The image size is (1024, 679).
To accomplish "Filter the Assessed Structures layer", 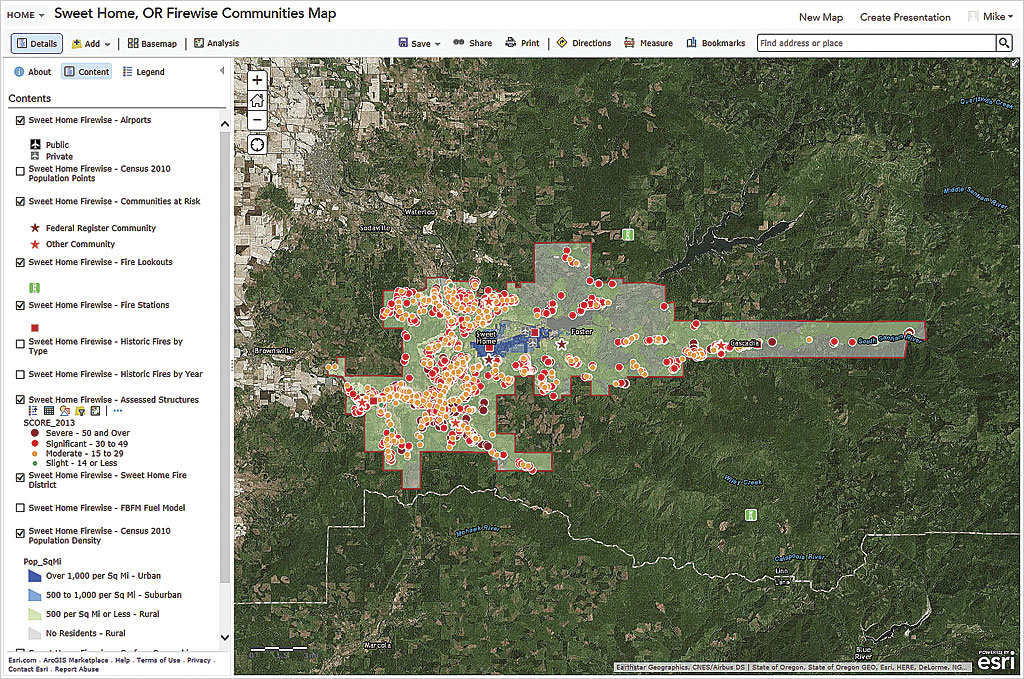I will click(x=80, y=411).
